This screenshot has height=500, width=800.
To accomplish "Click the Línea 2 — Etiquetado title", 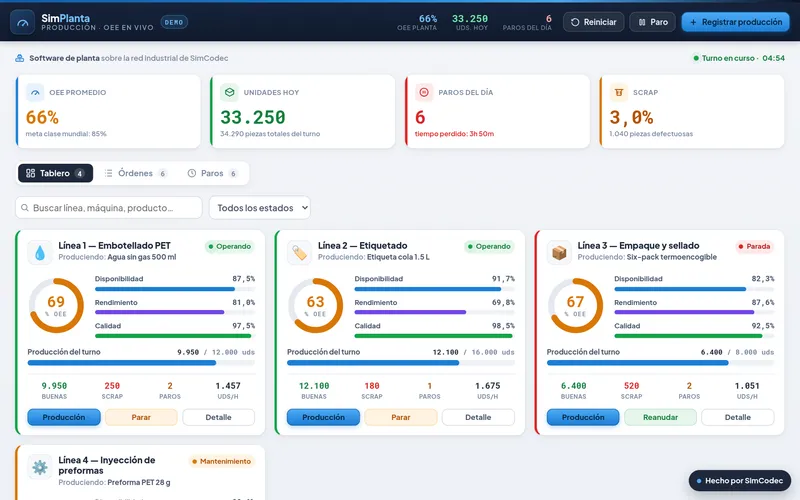I will click(363, 245).
